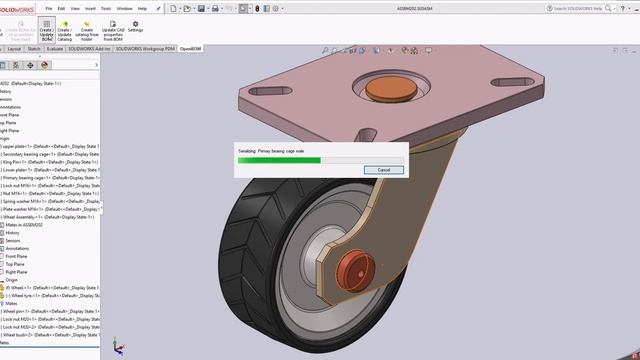Switch to the Evaluate tab
640x360 pixels.
55,49
